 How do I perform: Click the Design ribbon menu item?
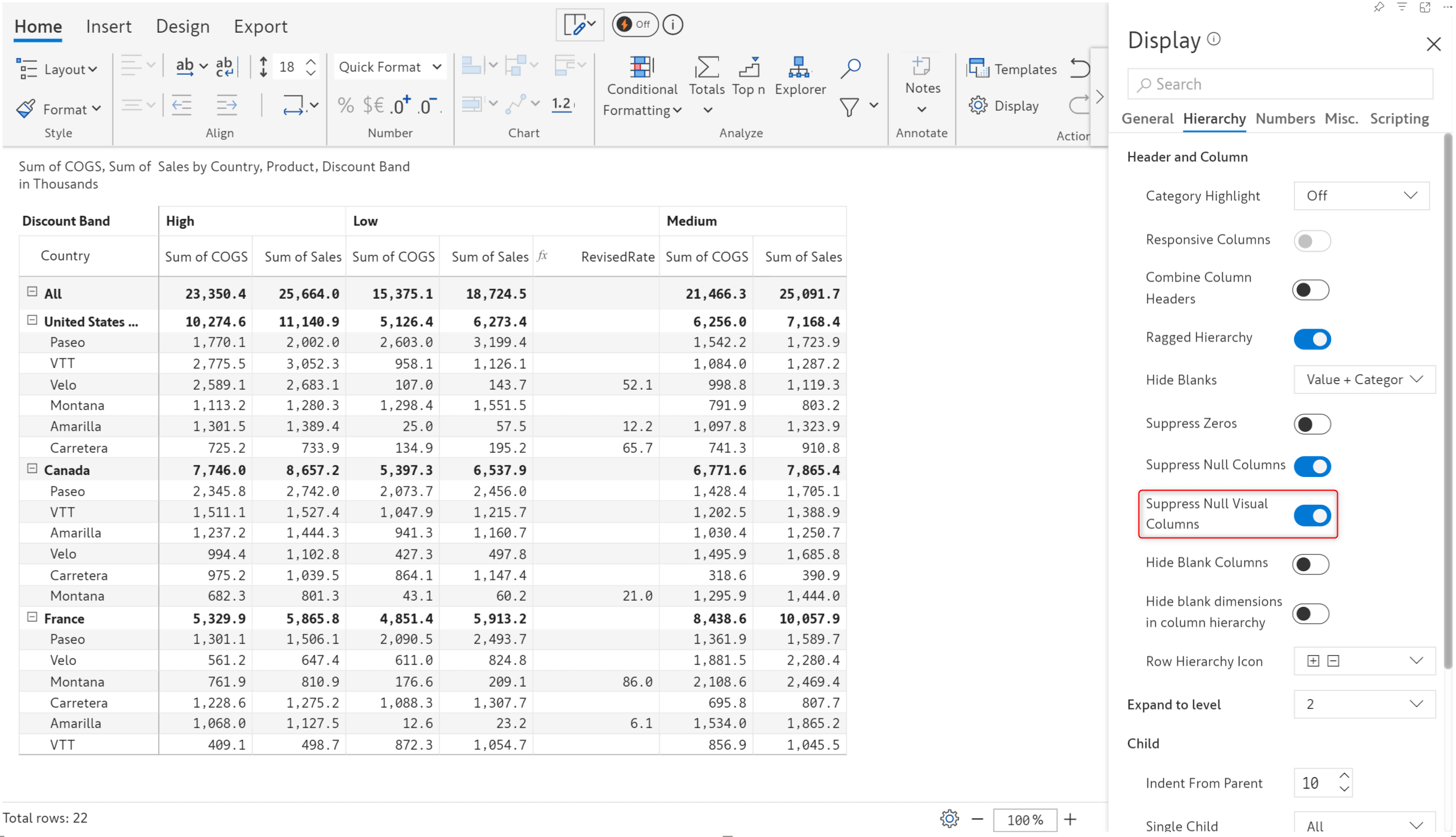(x=182, y=25)
